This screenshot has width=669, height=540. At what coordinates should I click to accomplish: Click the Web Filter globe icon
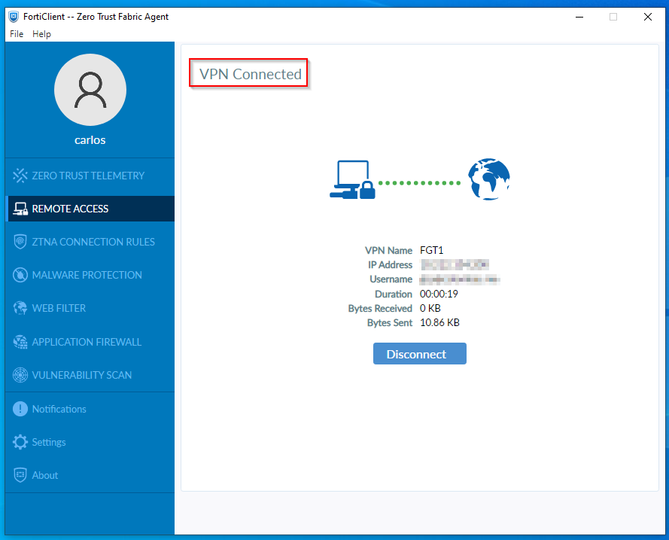click(20, 308)
